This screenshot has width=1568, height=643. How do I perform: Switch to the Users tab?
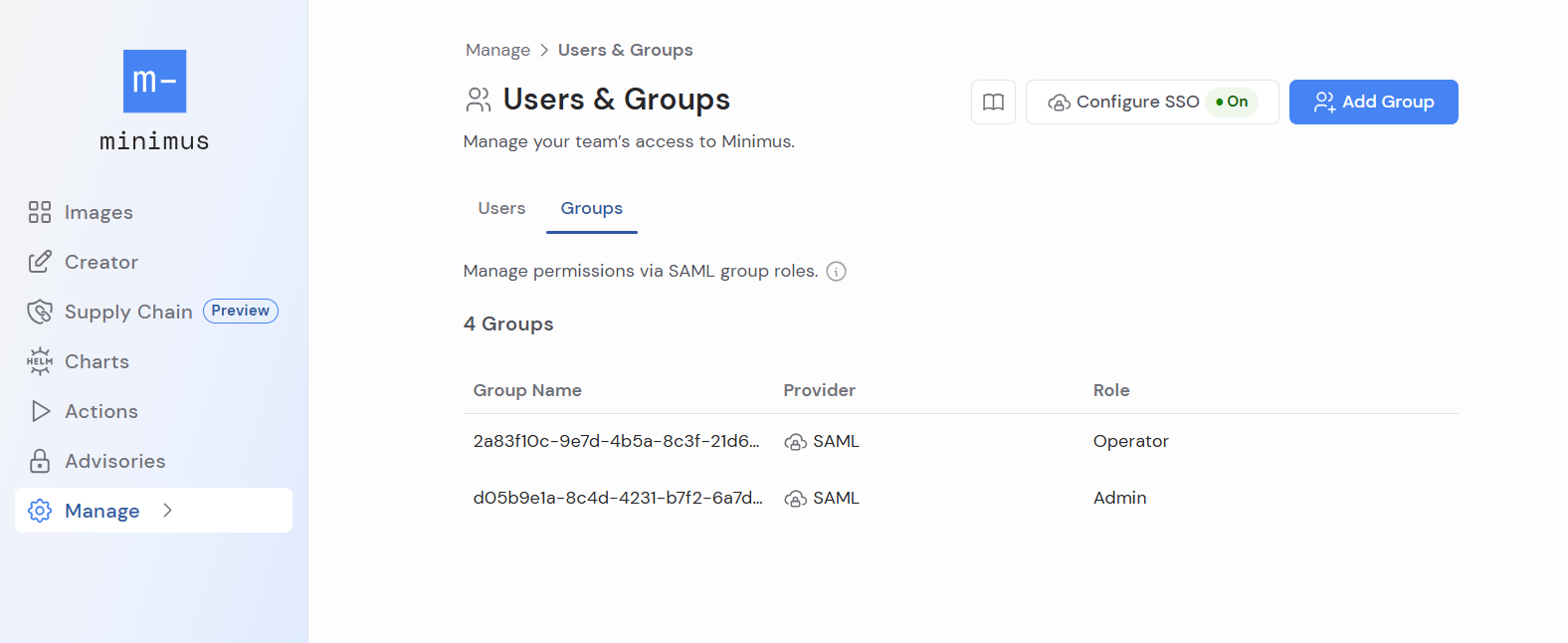501,208
